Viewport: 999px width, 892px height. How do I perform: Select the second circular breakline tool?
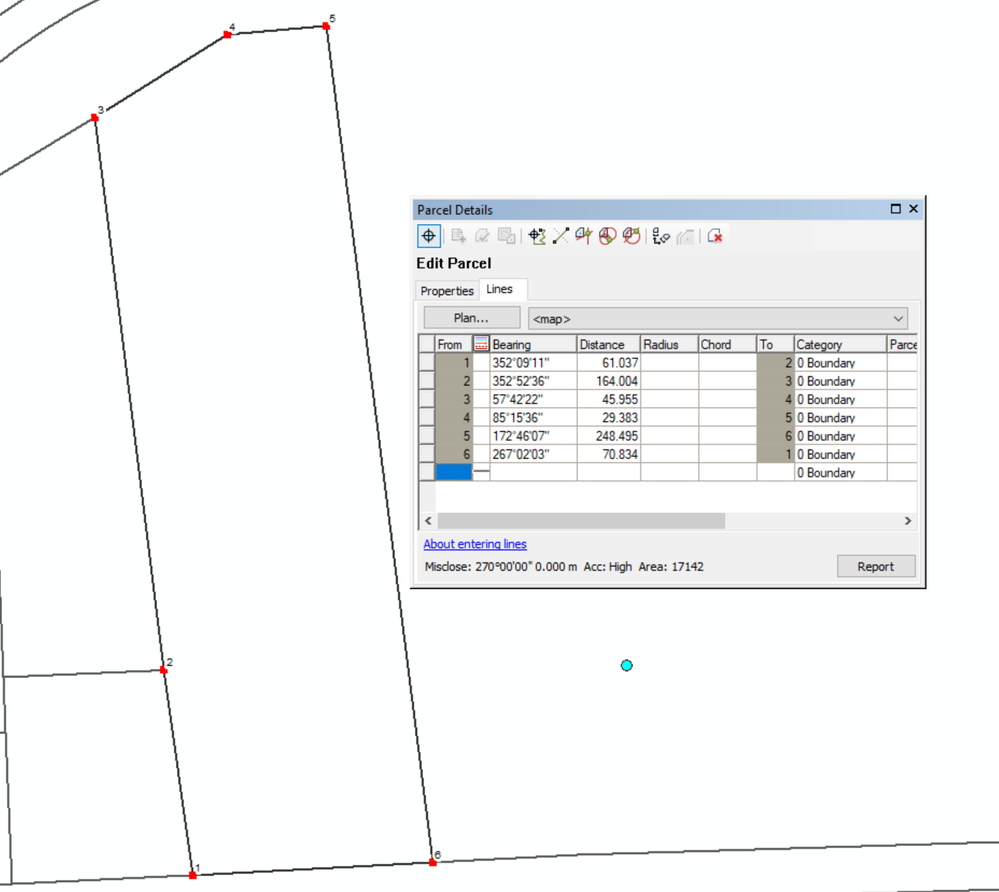(631, 236)
